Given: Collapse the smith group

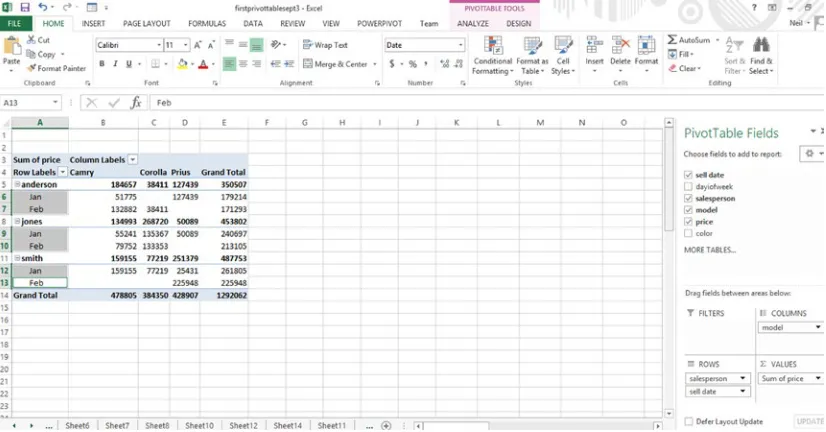Looking at the screenshot, I should (17, 258).
